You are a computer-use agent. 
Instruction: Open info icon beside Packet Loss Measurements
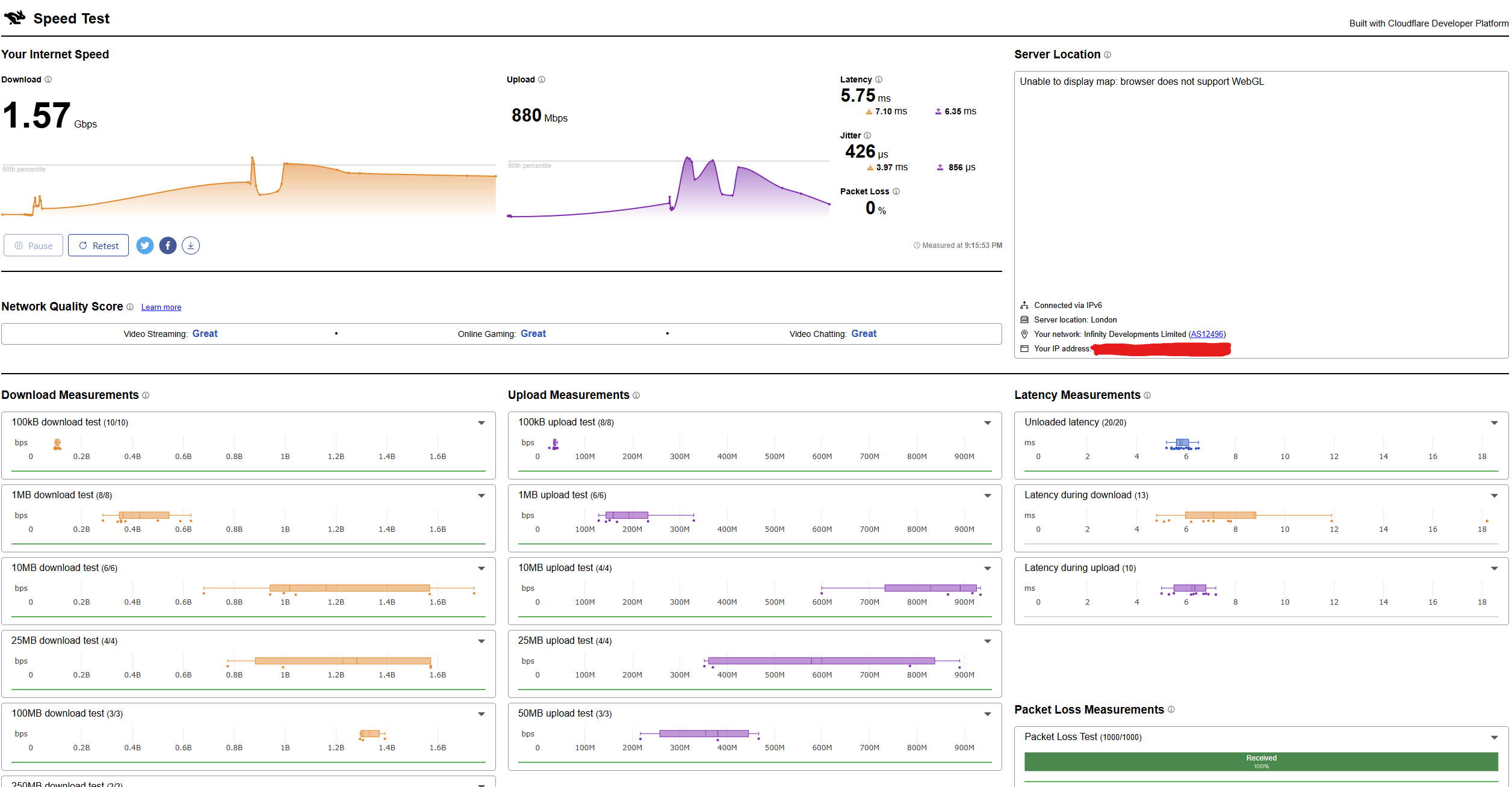tap(1171, 709)
